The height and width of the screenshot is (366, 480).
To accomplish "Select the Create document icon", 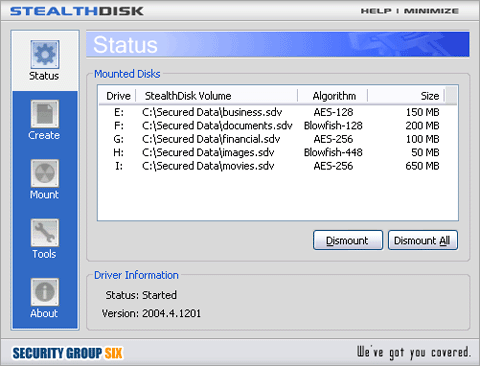I will point(45,114).
